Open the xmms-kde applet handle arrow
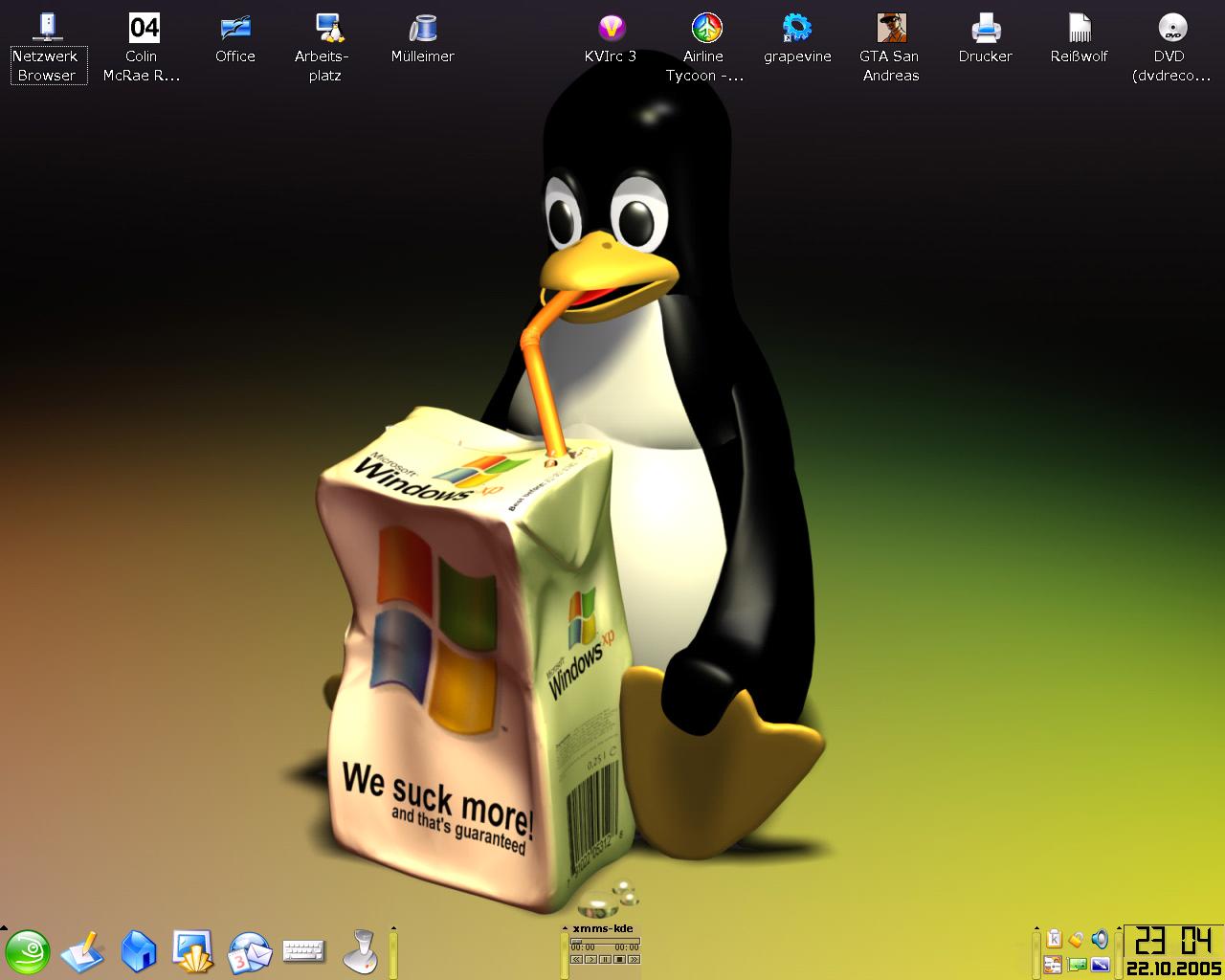The image size is (1225, 980). tap(565, 928)
